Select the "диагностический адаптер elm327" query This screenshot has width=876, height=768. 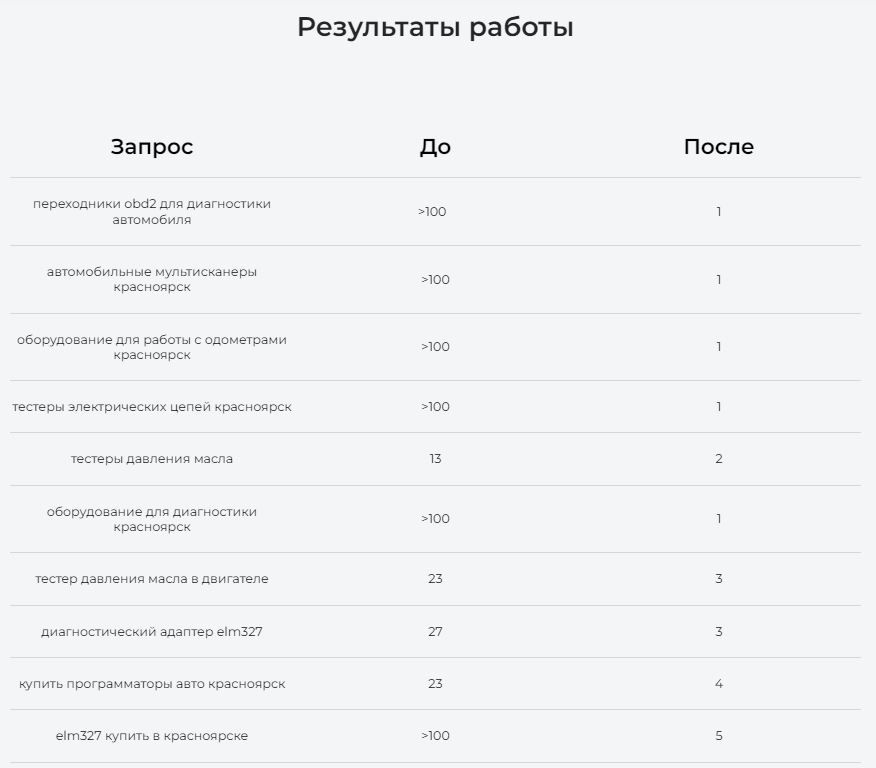coord(152,632)
